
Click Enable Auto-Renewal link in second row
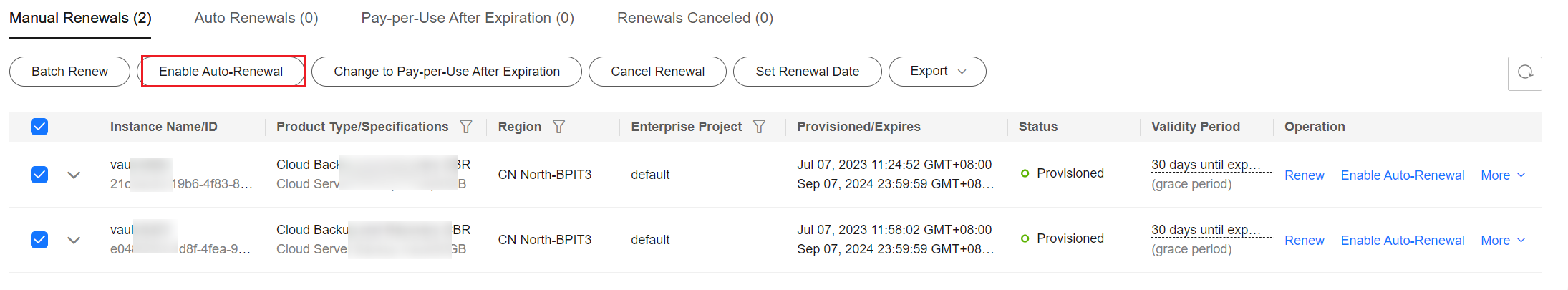(x=1403, y=241)
